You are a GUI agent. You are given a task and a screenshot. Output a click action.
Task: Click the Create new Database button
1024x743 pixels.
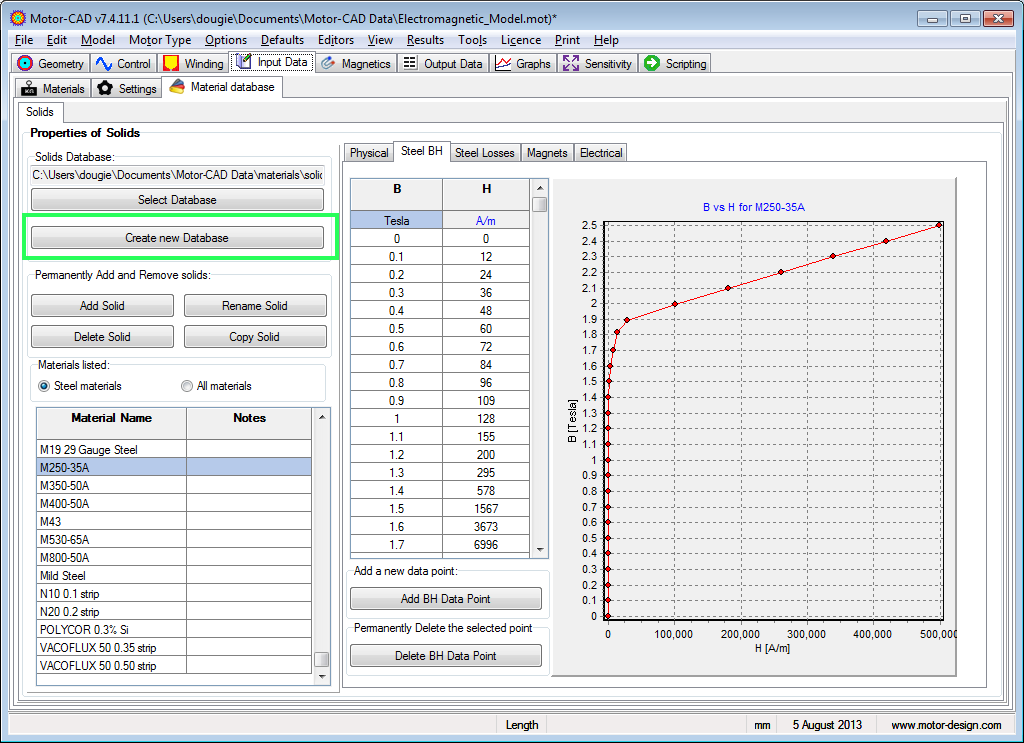coord(177,238)
